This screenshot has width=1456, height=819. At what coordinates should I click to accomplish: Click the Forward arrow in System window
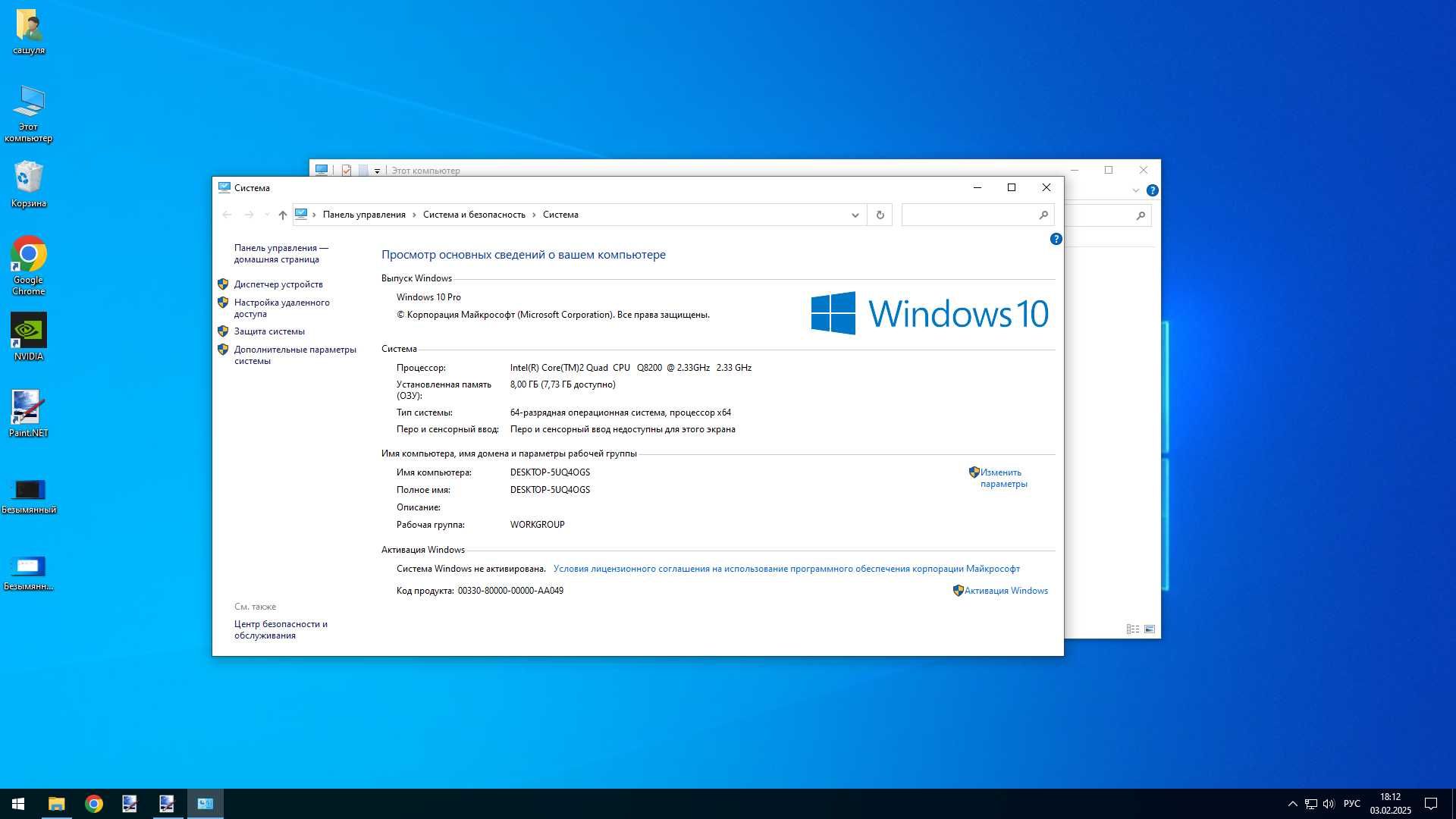point(249,215)
